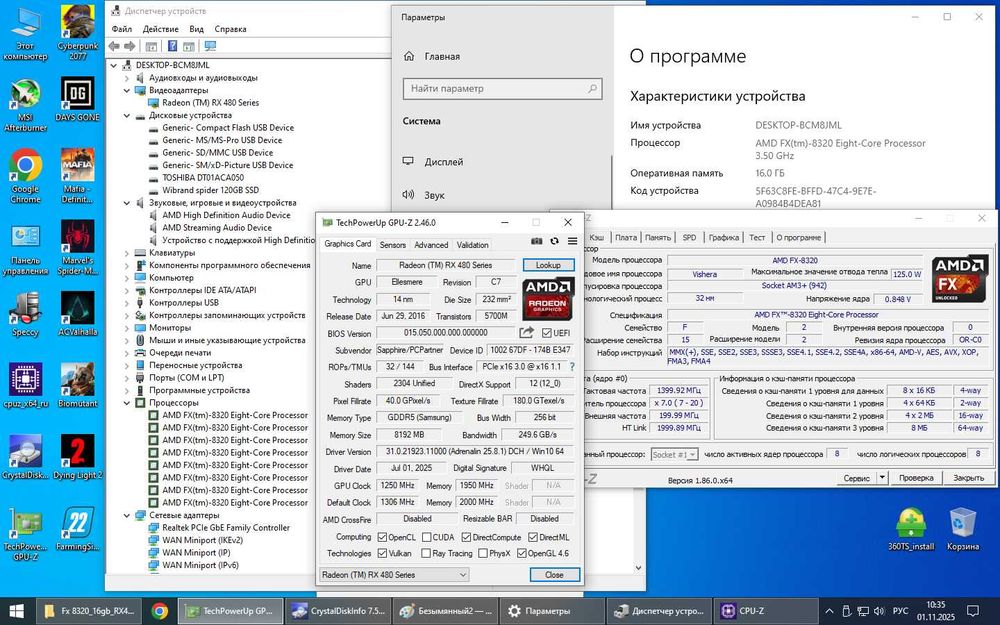Collapse the Дисковые устройства tree node
This screenshot has width=1000, height=625.
(x=126, y=115)
